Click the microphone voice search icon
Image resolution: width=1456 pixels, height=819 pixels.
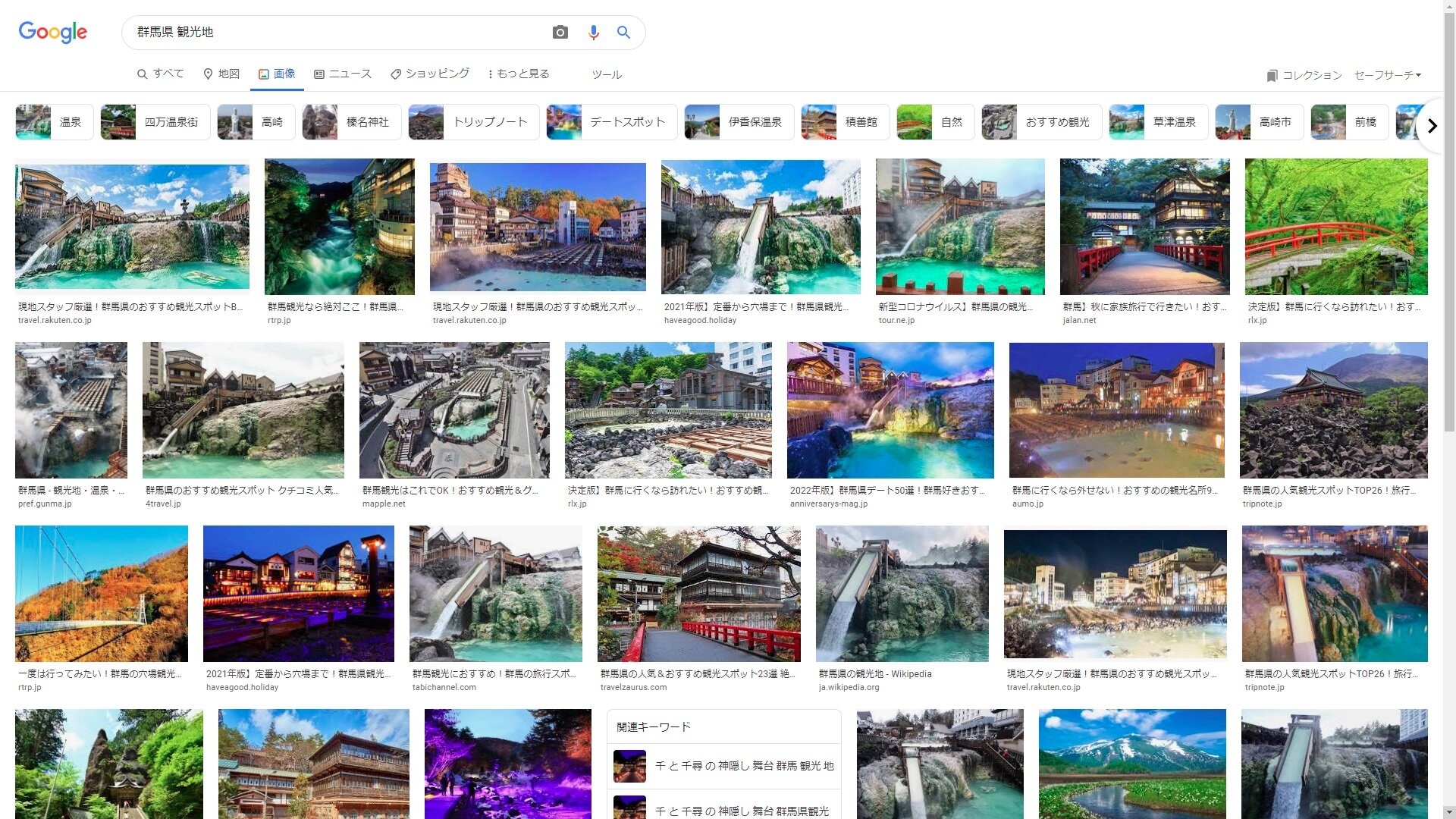[x=593, y=32]
